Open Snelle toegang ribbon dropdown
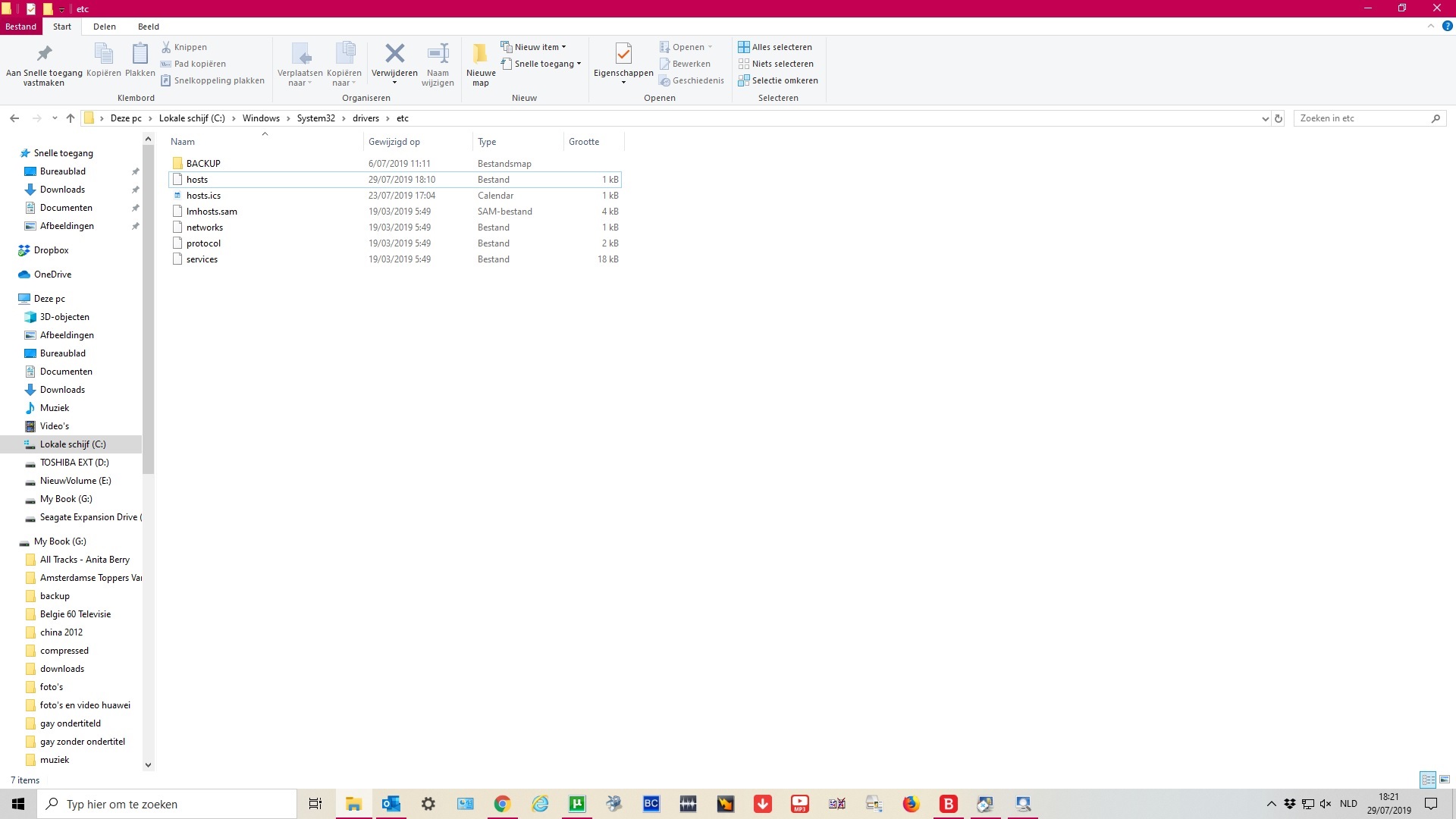 pyautogui.click(x=541, y=64)
